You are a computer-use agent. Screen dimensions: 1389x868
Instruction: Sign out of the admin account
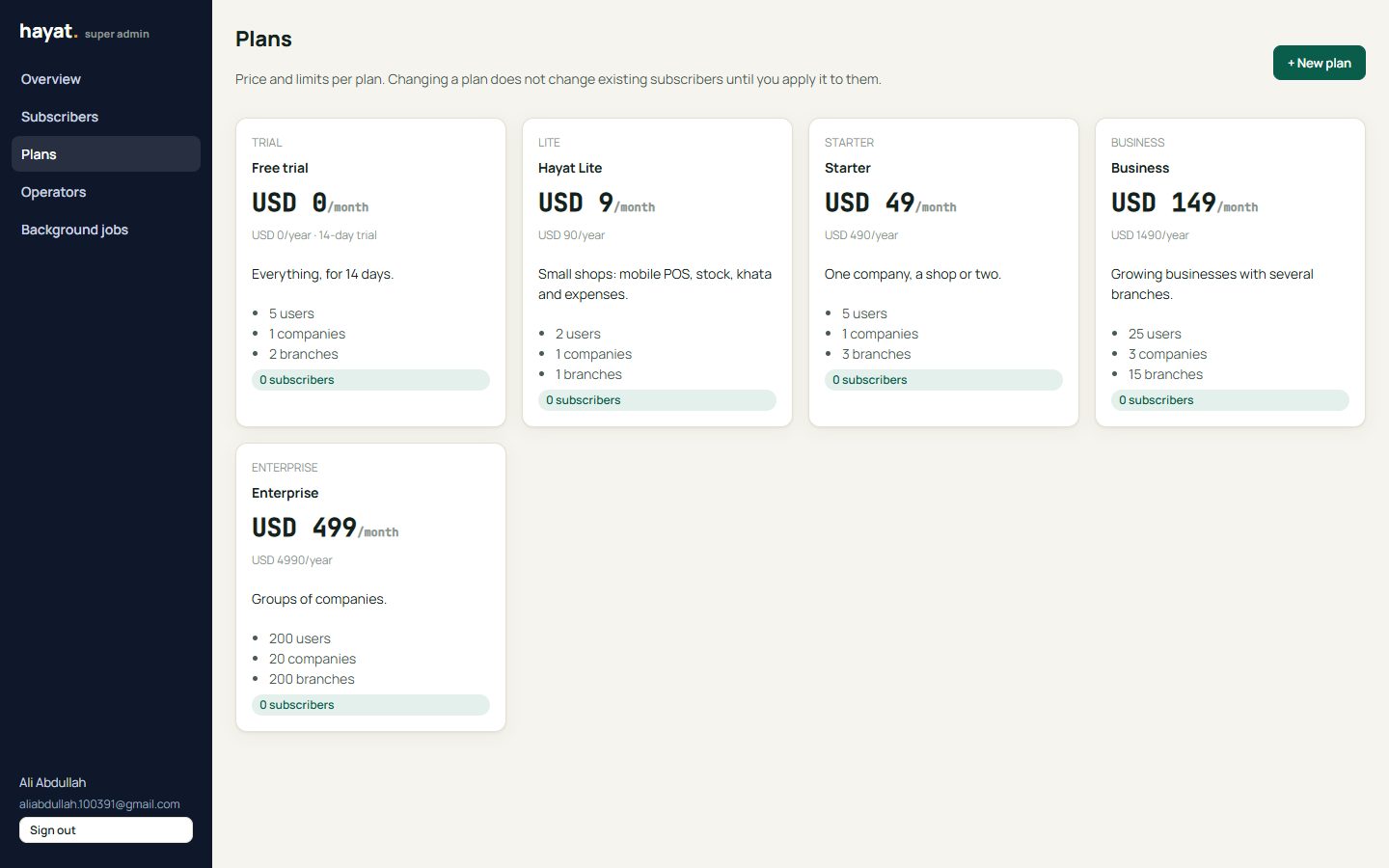[x=106, y=830]
